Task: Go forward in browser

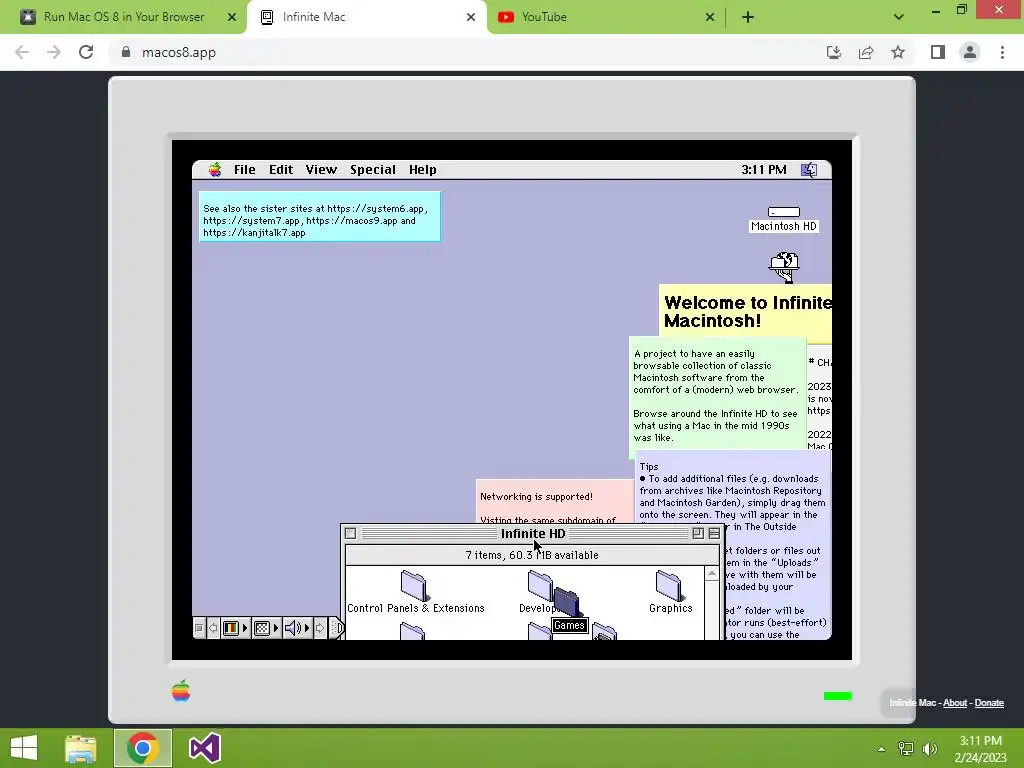Action: [54, 52]
